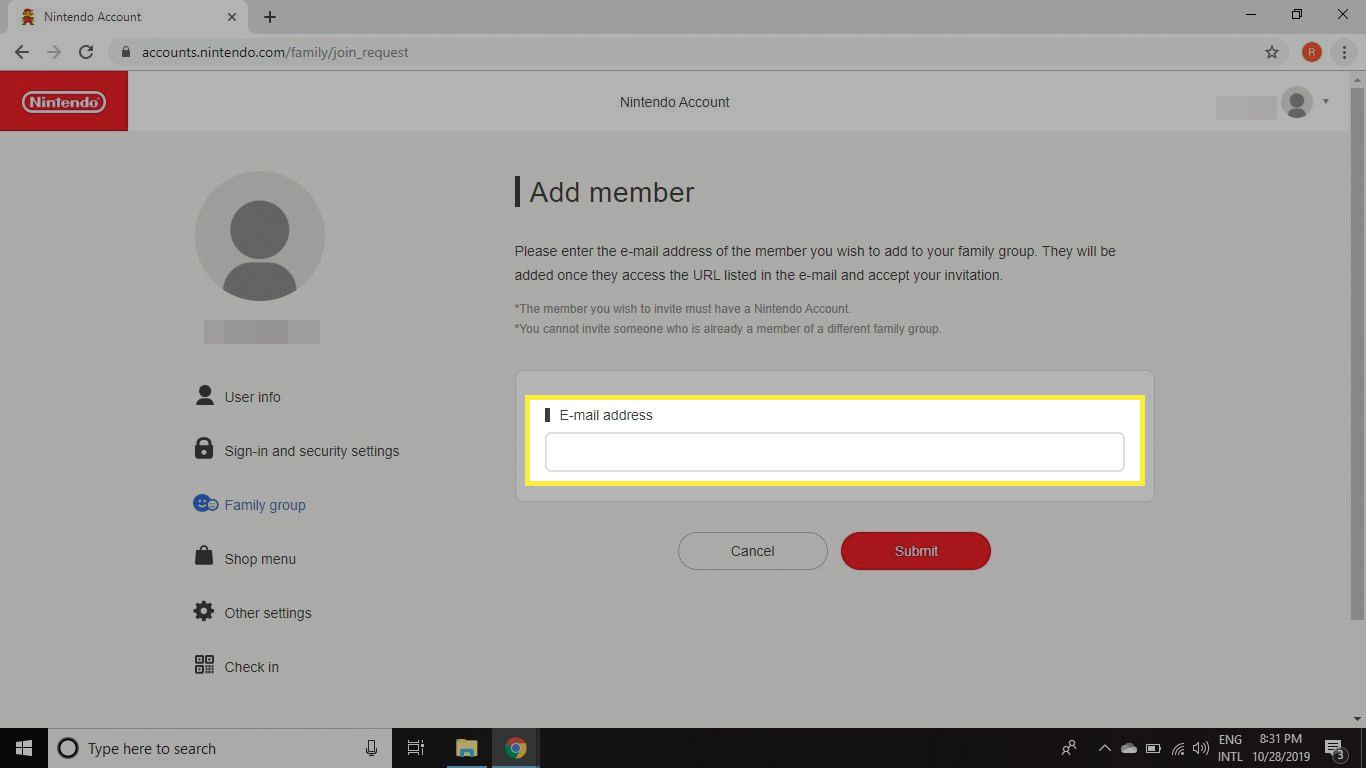The height and width of the screenshot is (768, 1366).
Task: Bookmark this page with star
Action: point(1272,52)
